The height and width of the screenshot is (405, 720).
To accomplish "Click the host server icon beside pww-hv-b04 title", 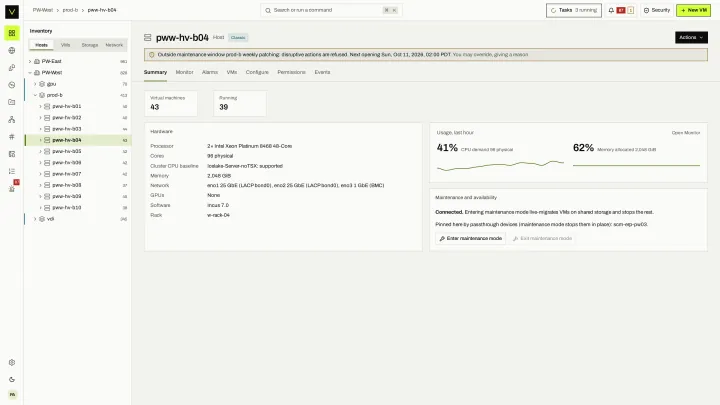I will click(147, 37).
